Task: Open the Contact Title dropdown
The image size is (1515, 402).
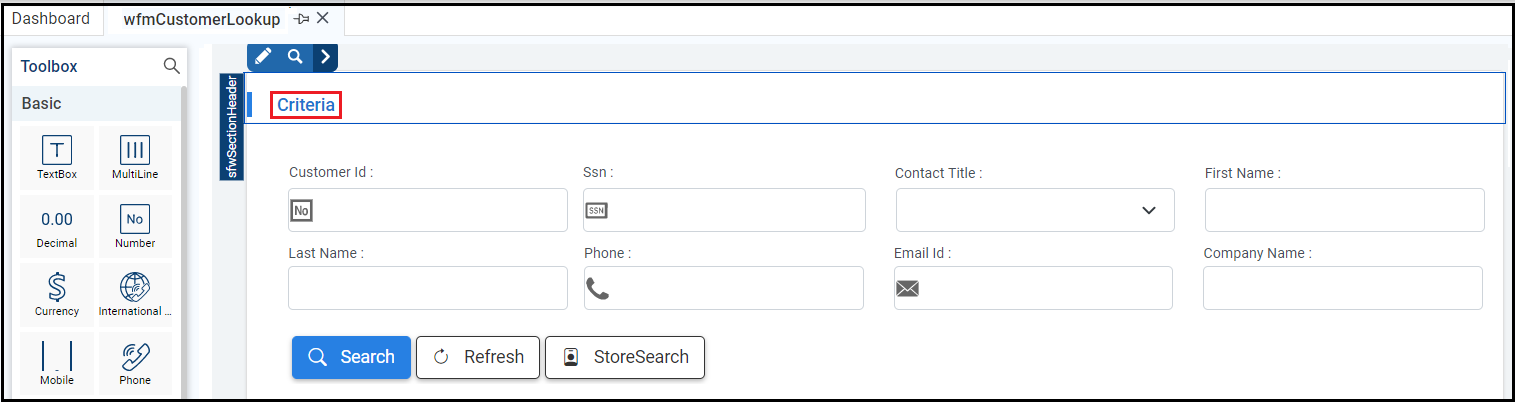Action: [x=1035, y=210]
